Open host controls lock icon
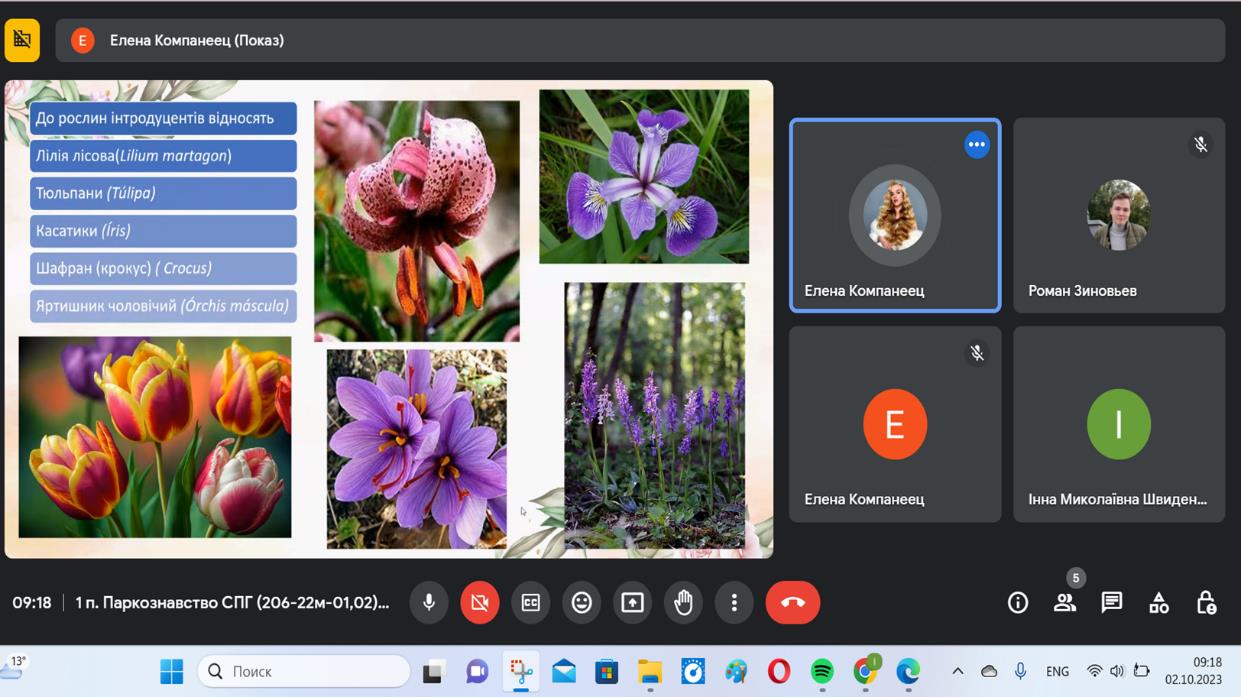1241x697 pixels. [1206, 602]
